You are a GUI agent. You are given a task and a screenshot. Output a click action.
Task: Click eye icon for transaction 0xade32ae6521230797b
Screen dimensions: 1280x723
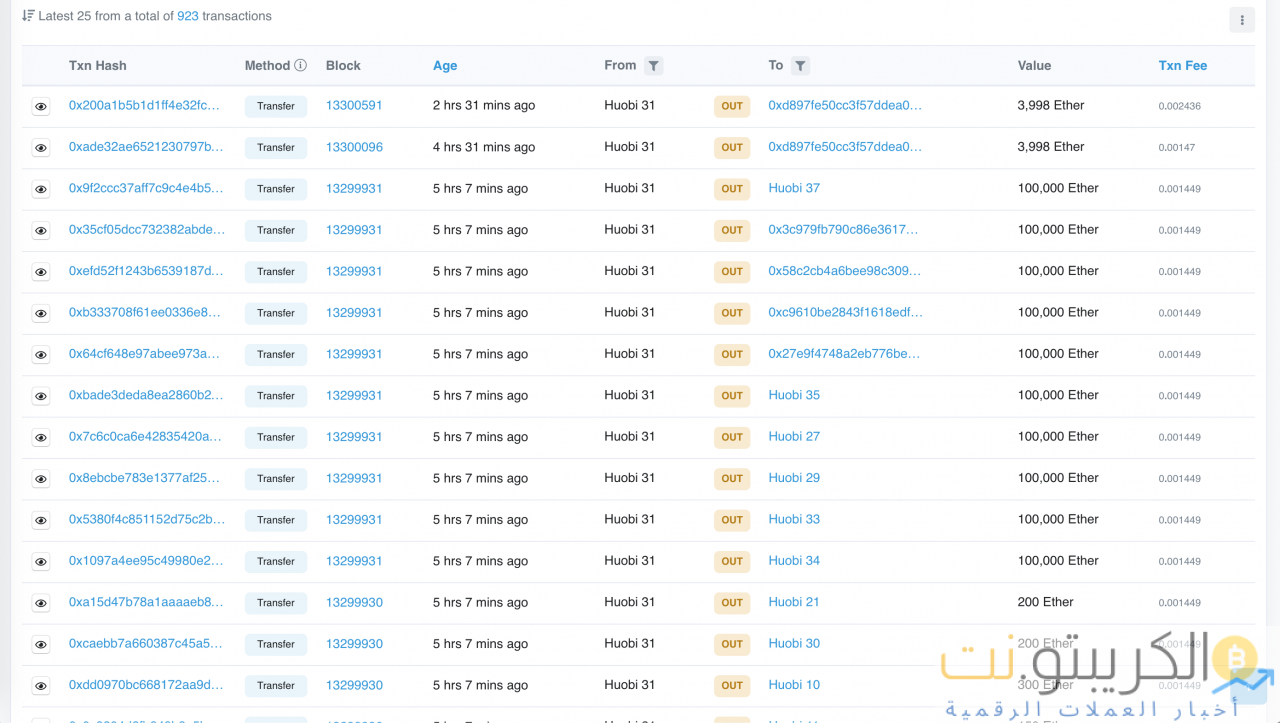pos(41,148)
